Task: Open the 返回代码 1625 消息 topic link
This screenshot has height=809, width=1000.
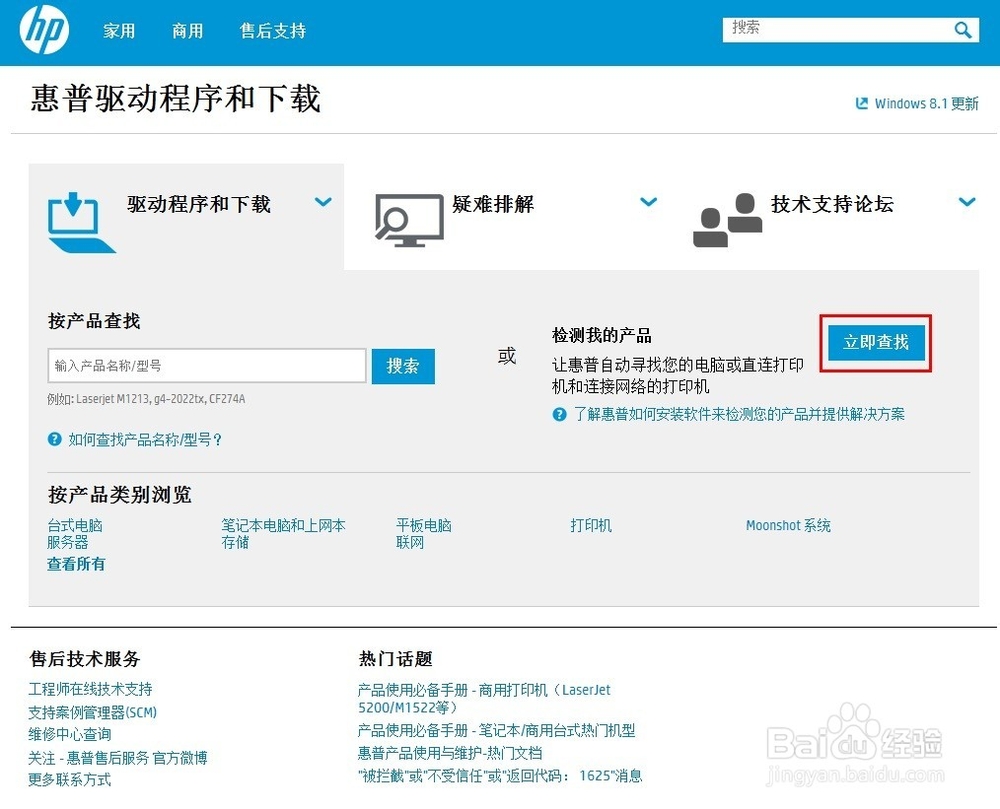Action: pyautogui.click(x=499, y=776)
